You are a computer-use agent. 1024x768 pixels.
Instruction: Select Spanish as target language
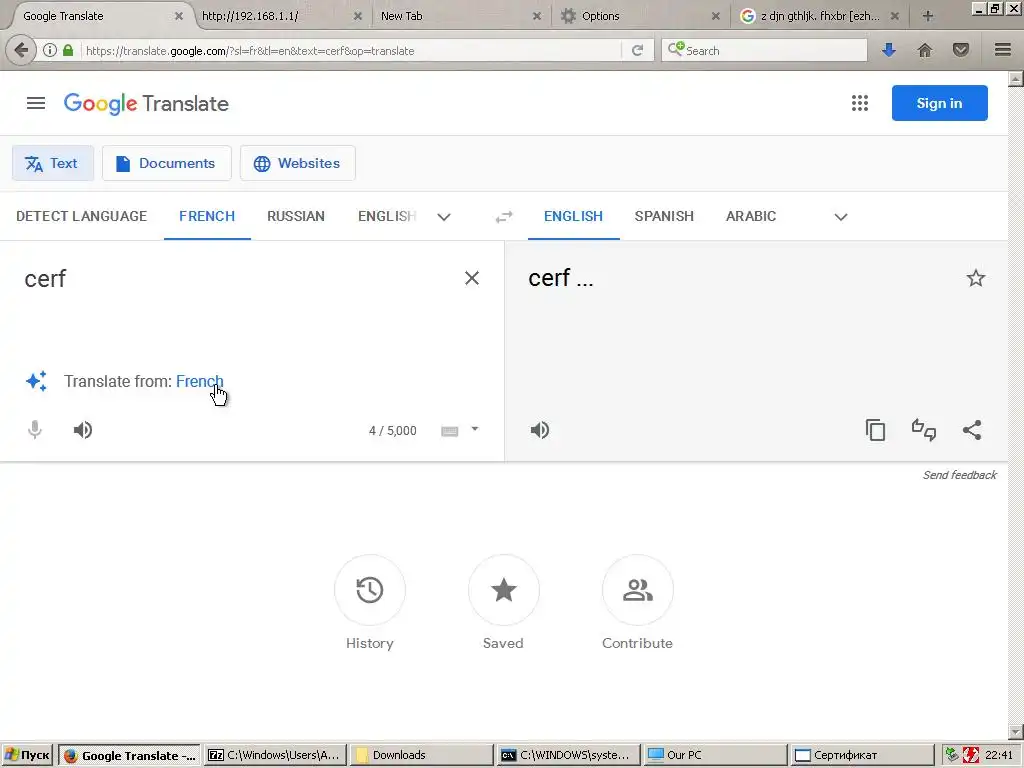[664, 216]
